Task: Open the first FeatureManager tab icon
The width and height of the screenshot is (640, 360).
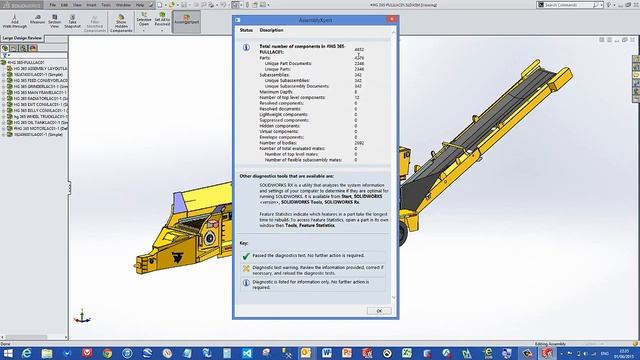Action: [x=5, y=48]
